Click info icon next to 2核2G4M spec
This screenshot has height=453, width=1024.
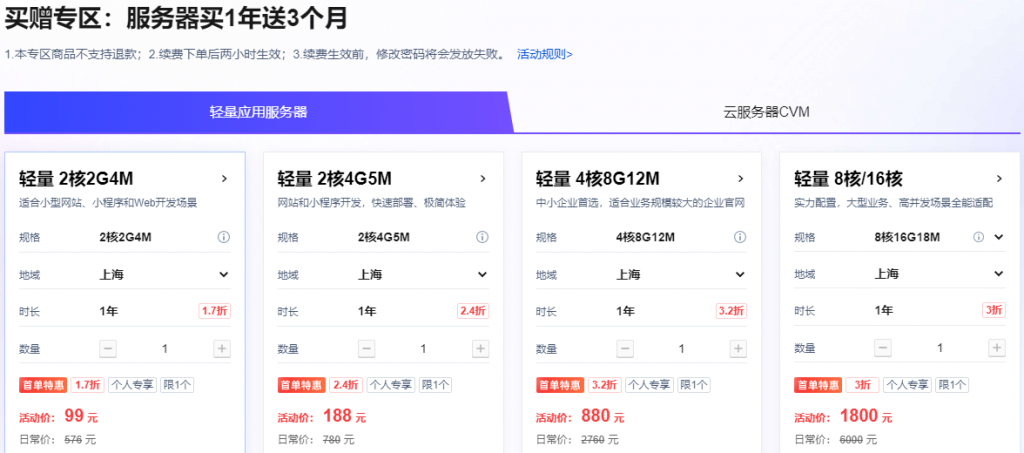point(224,238)
